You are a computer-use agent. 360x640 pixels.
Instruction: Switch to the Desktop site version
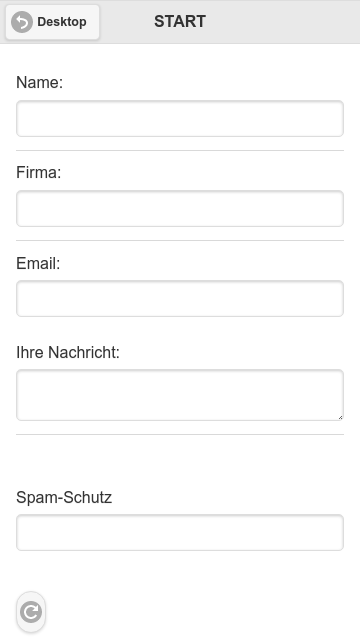click(x=52, y=22)
